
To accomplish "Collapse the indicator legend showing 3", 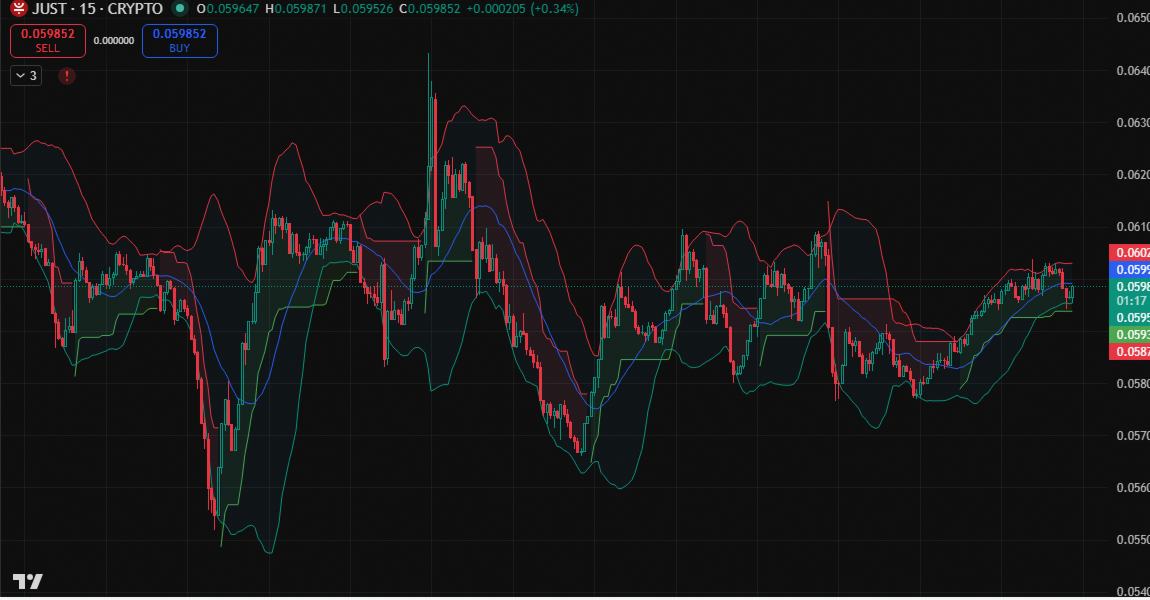I will [x=26, y=76].
